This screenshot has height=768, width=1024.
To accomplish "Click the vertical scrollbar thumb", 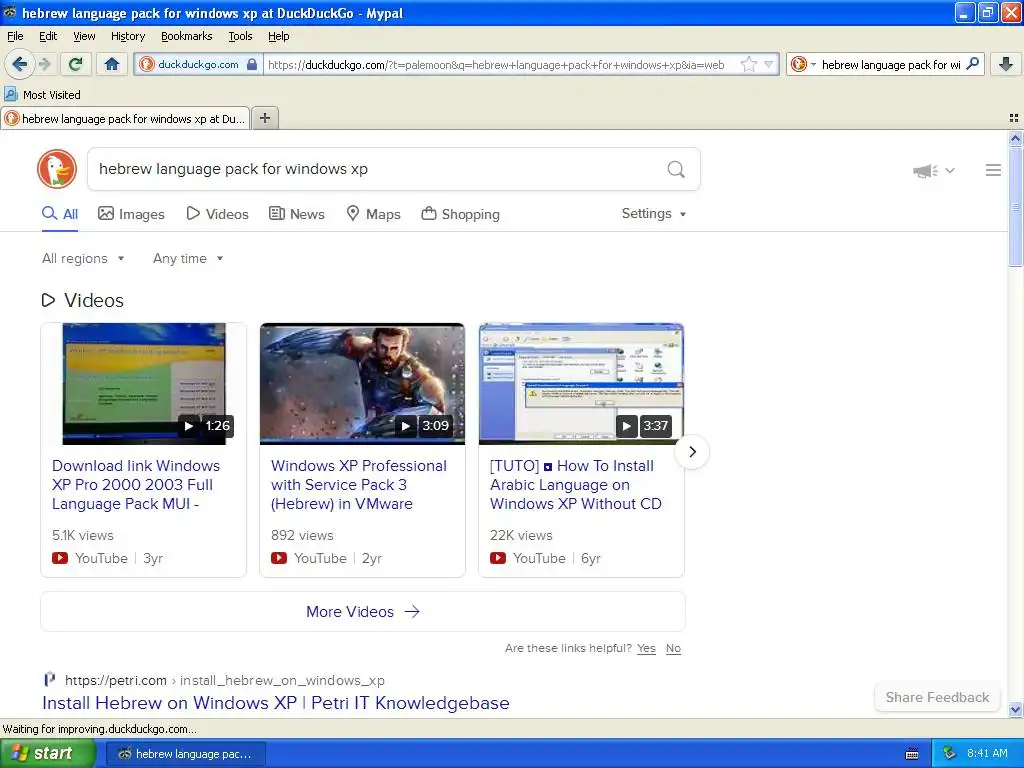I will (x=1015, y=206).
